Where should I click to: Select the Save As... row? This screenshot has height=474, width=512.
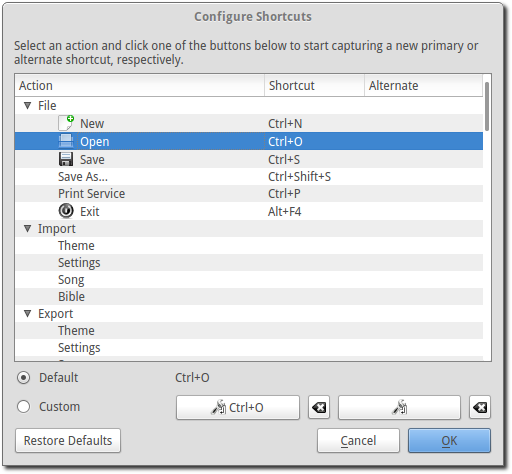pos(249,176)
